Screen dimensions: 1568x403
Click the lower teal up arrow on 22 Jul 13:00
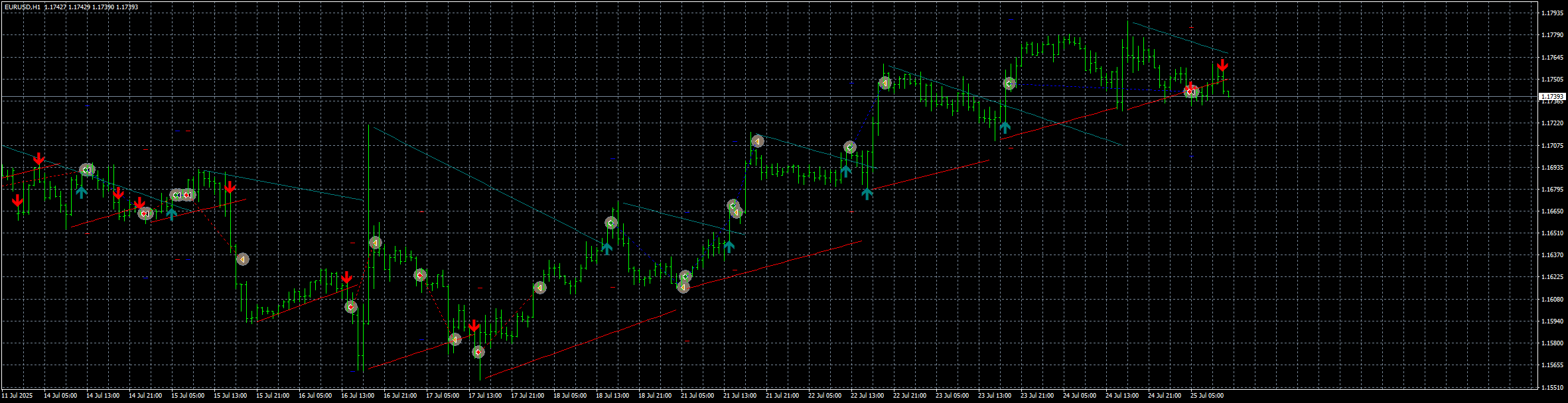click(867, 194)
